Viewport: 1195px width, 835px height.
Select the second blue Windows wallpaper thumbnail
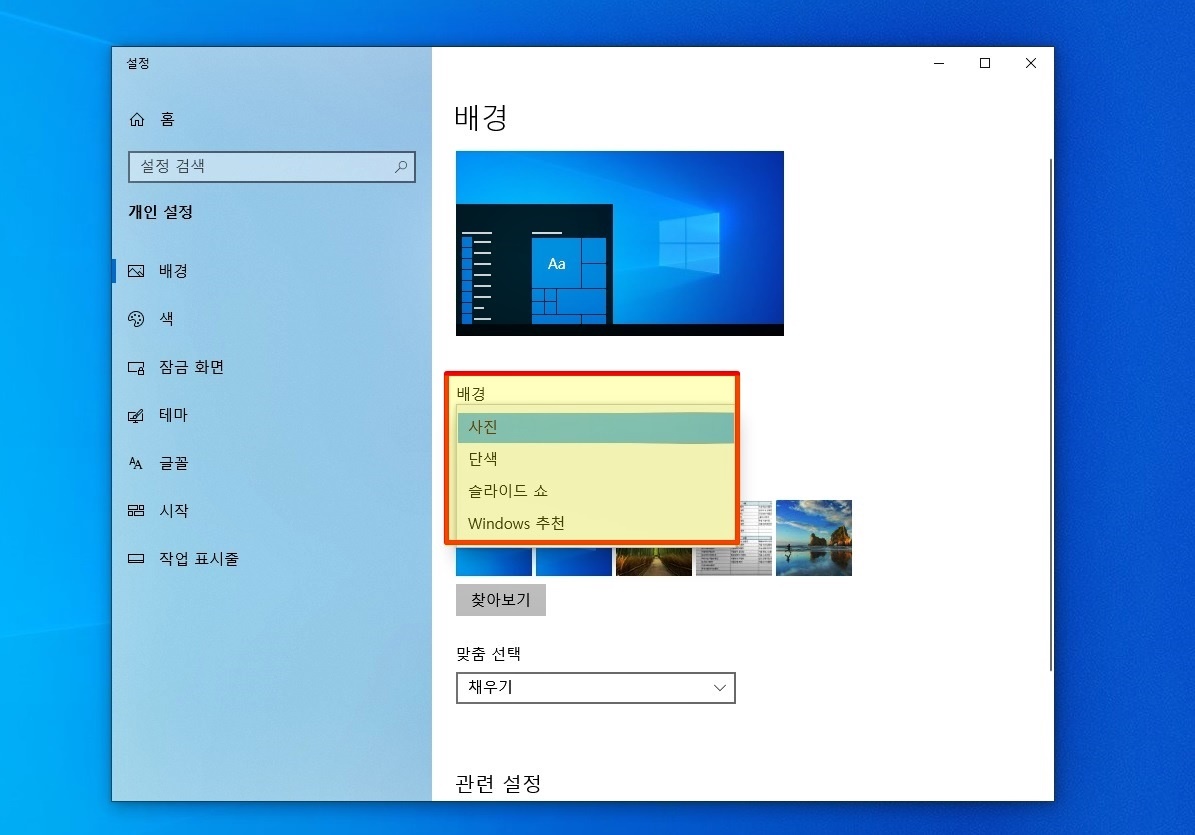574,561
